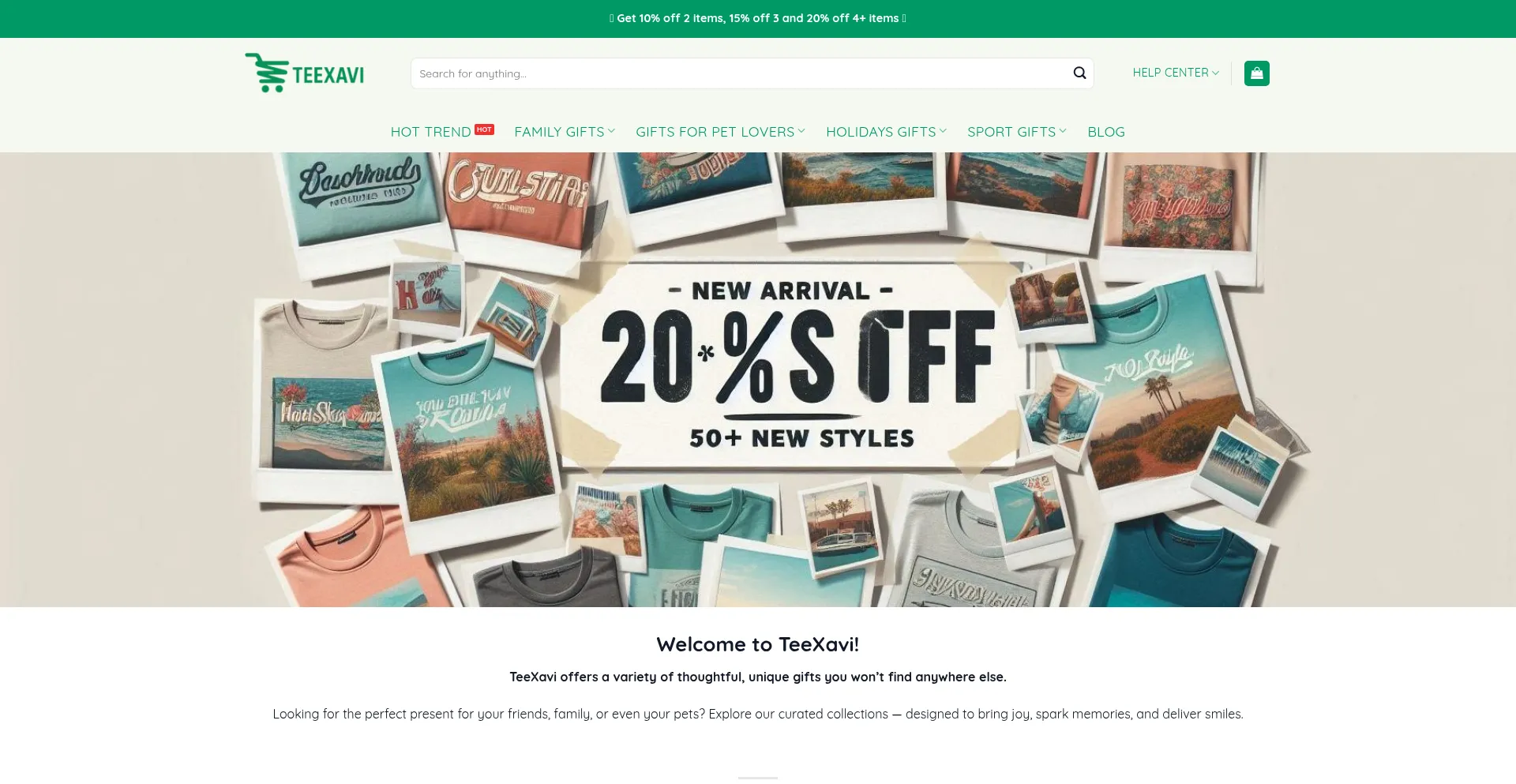Screen dimensions: 1516x784
Task: Open the Family Gifts menu item
Action: click(x=559, y=132)
